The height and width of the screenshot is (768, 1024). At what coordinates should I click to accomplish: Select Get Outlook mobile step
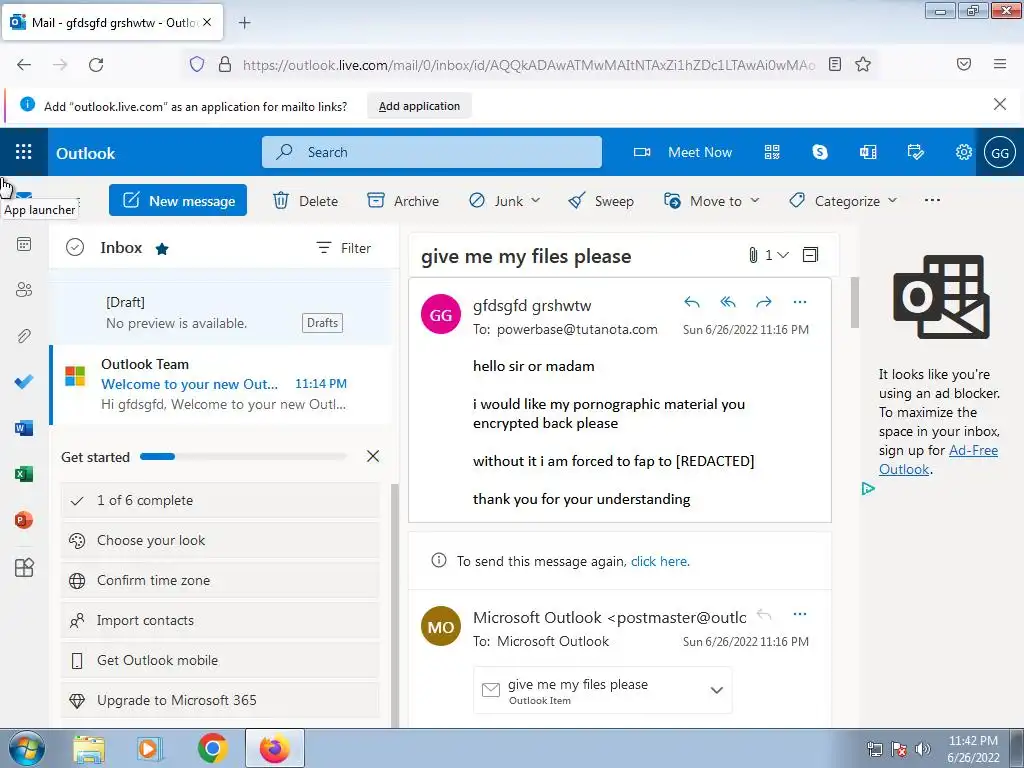point(220,660)
